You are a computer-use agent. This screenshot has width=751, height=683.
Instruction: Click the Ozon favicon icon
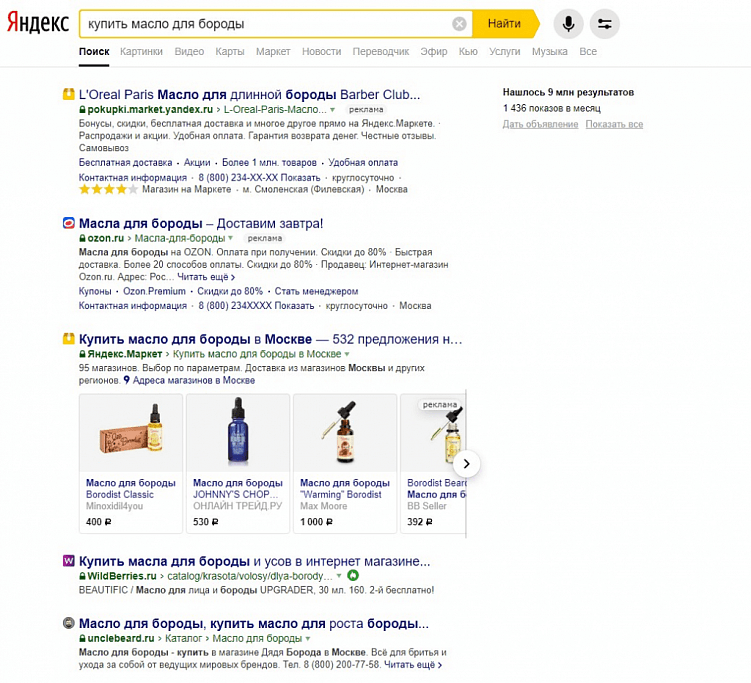[x=68, y=223]
